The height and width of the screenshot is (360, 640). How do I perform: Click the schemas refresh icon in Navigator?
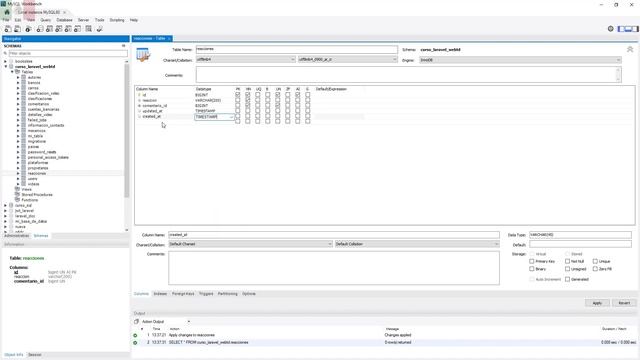point(124,46)
